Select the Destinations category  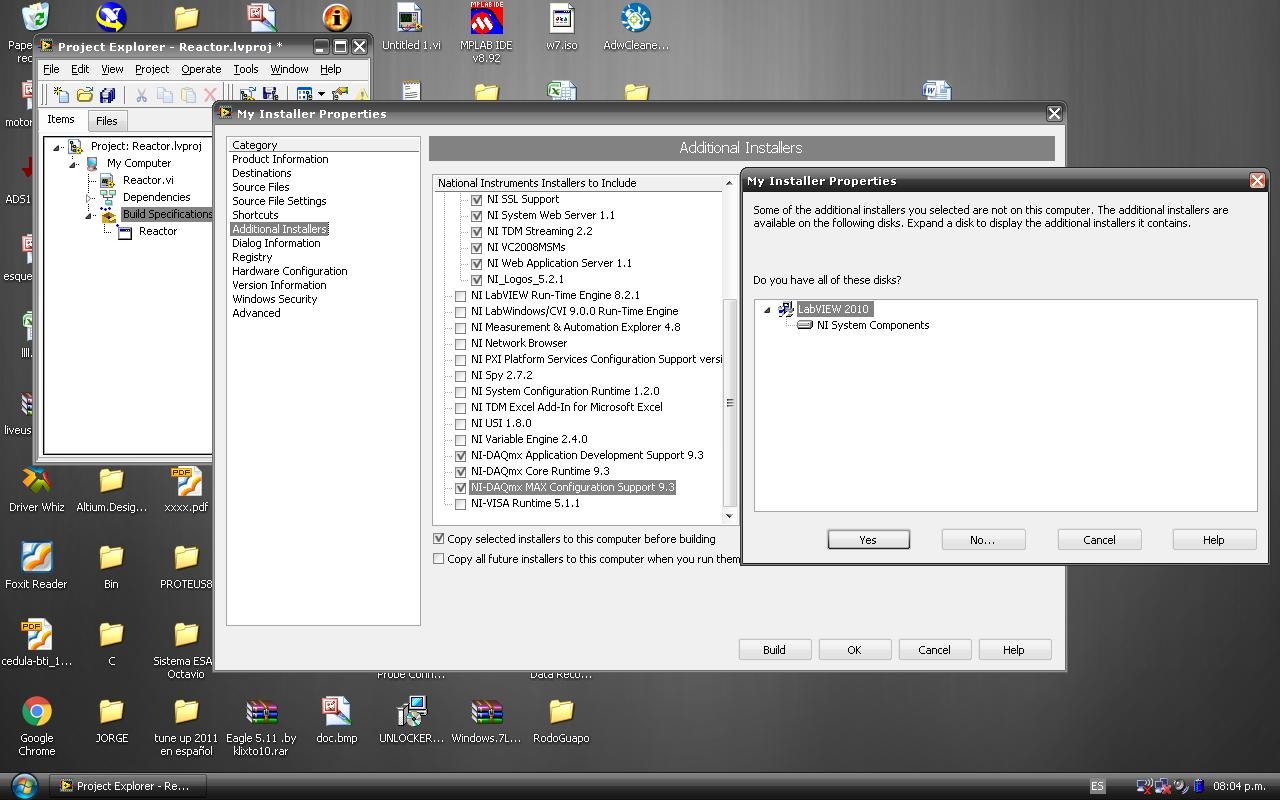[262, 173]
